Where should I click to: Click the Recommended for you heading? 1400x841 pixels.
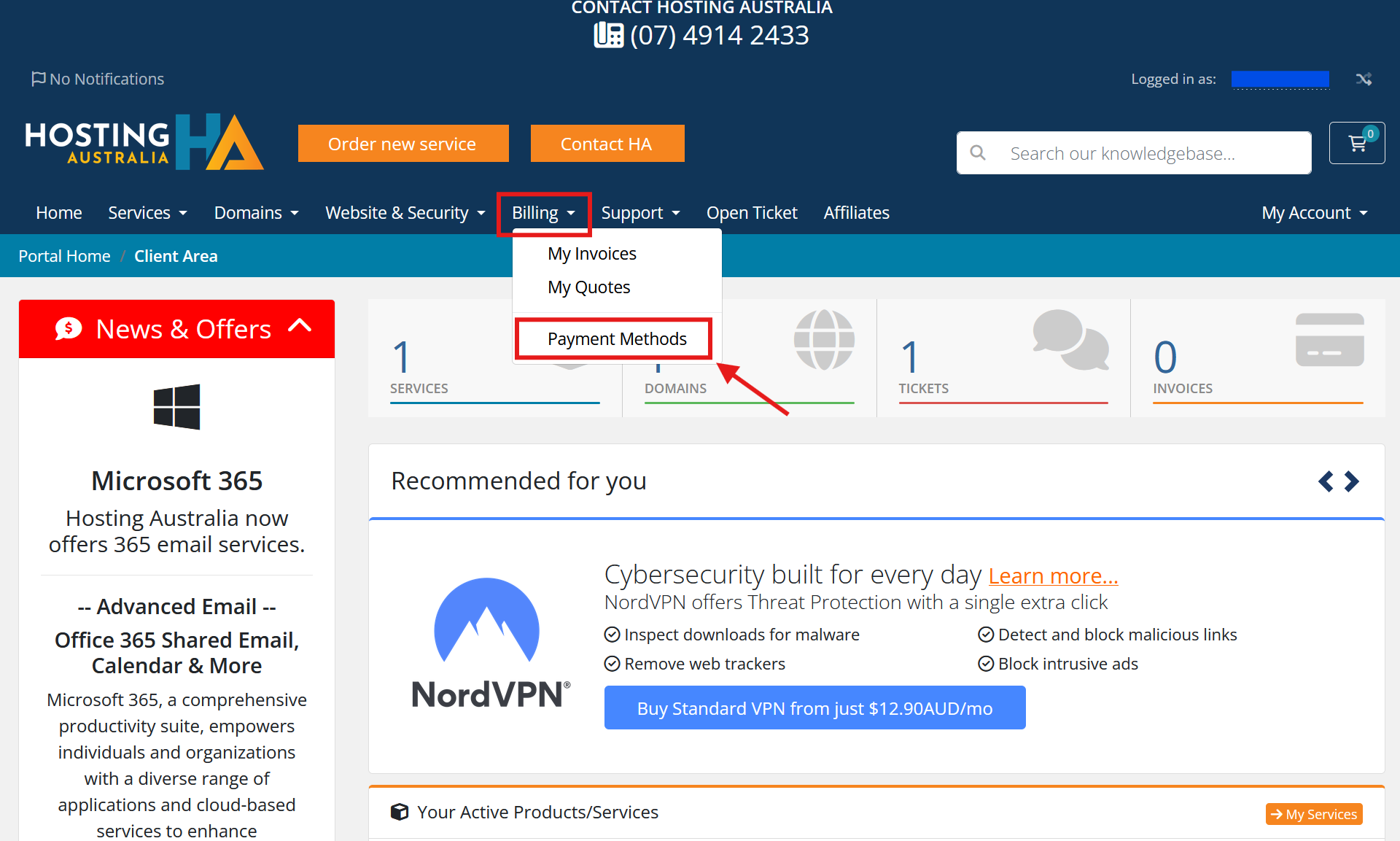[x=519, y=481]
